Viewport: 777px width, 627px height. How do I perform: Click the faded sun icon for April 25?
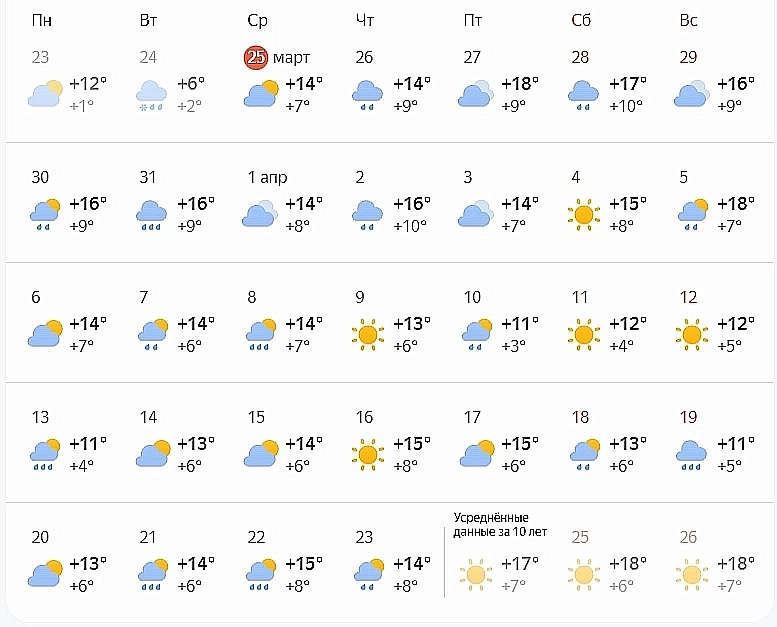[x=584, y=574]
